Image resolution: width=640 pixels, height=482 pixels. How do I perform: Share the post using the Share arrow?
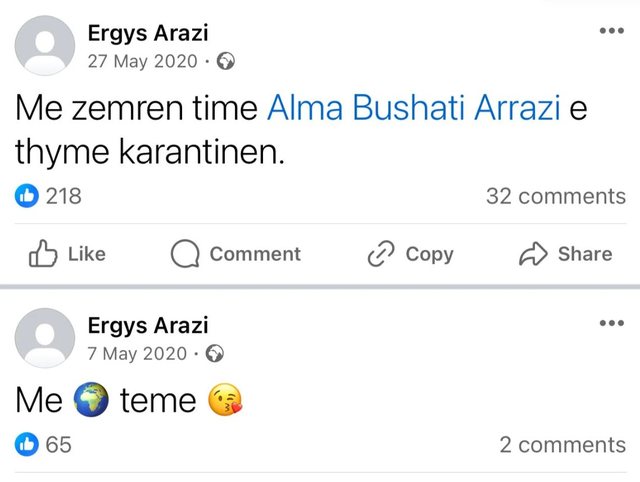pyautogui.click(x=565, y=254)
